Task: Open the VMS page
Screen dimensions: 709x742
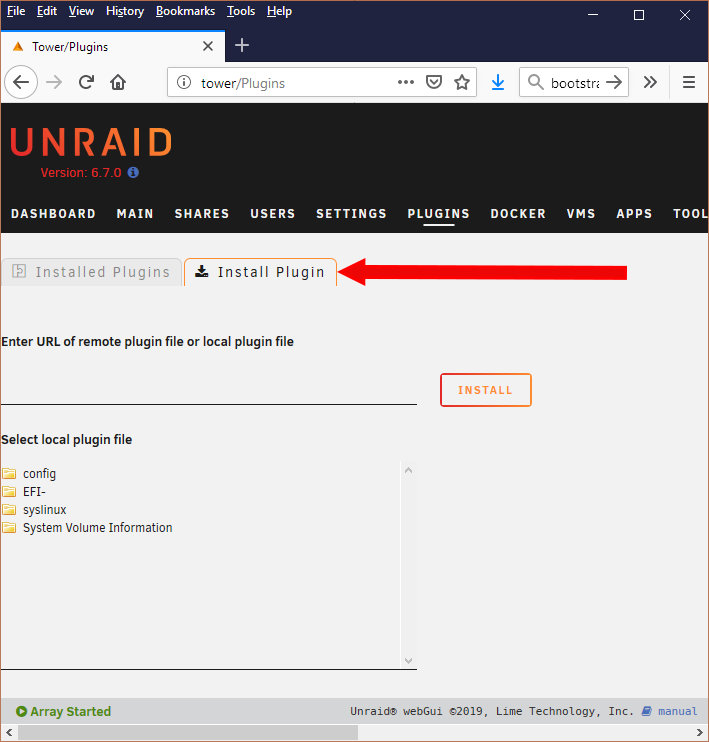Action: pos(581,214)
